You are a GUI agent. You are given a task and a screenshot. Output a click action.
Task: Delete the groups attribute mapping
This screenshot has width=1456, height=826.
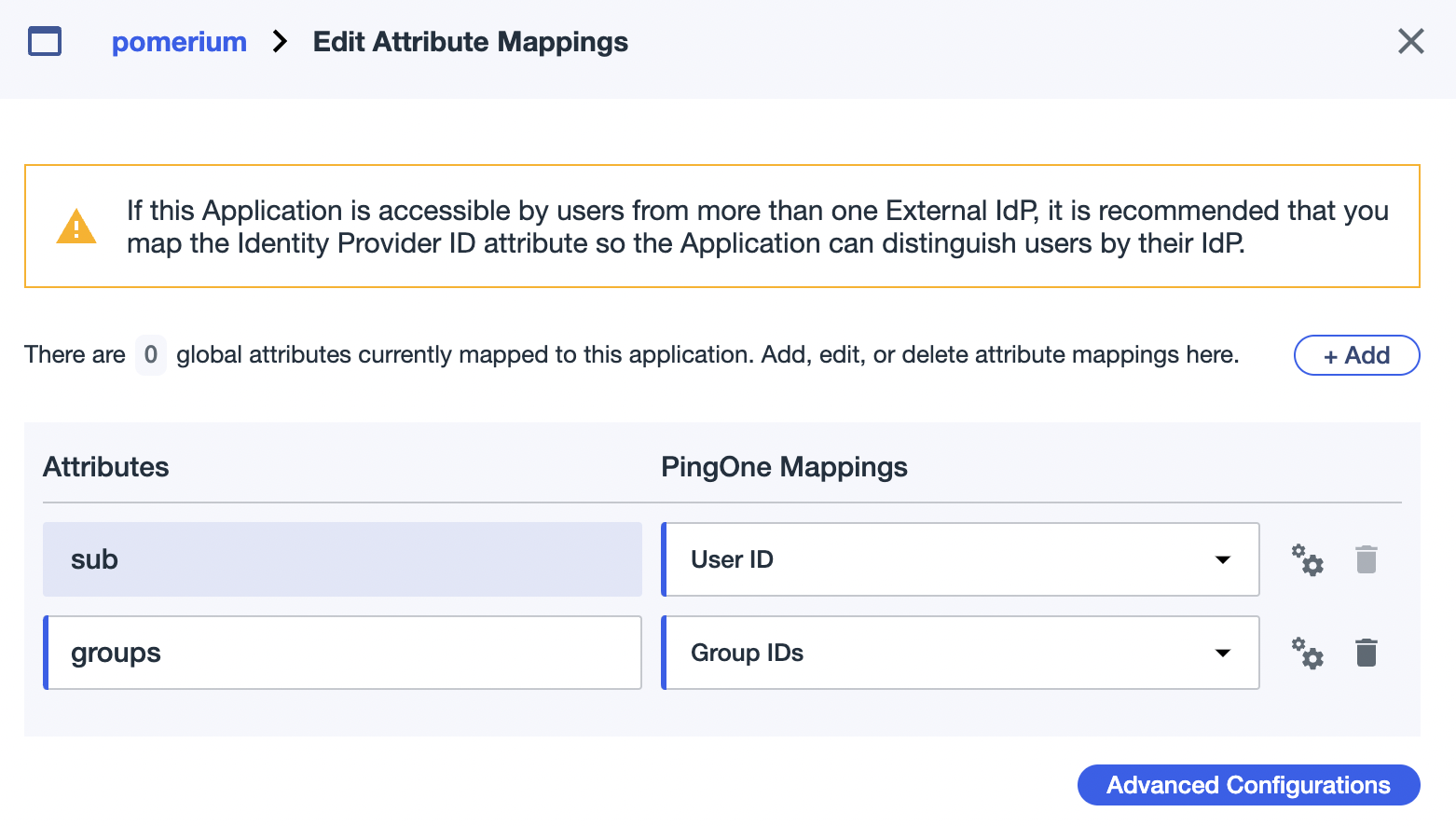[1367, 653]
